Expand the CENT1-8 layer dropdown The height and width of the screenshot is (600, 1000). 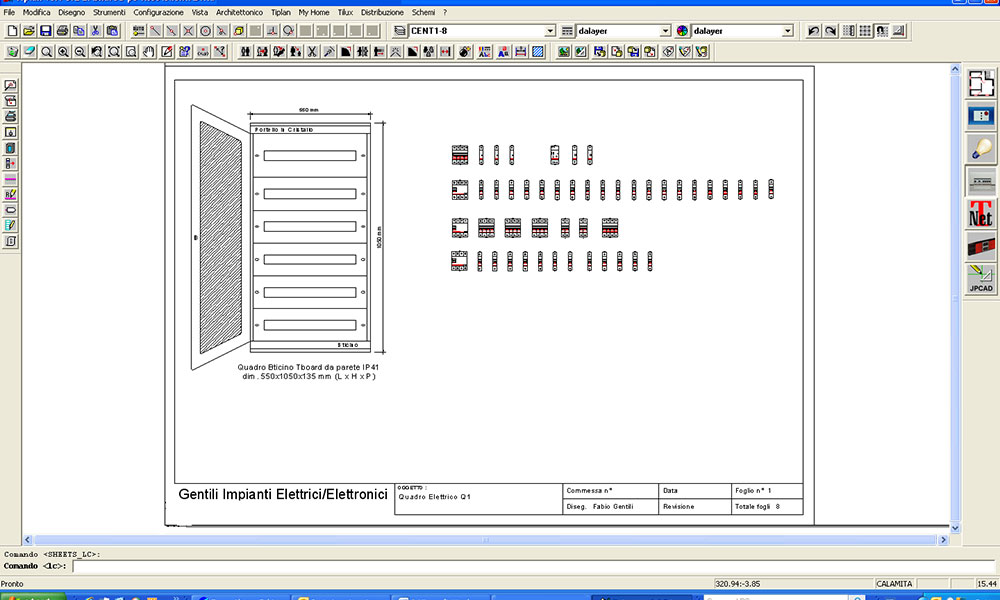pos(550,31)
